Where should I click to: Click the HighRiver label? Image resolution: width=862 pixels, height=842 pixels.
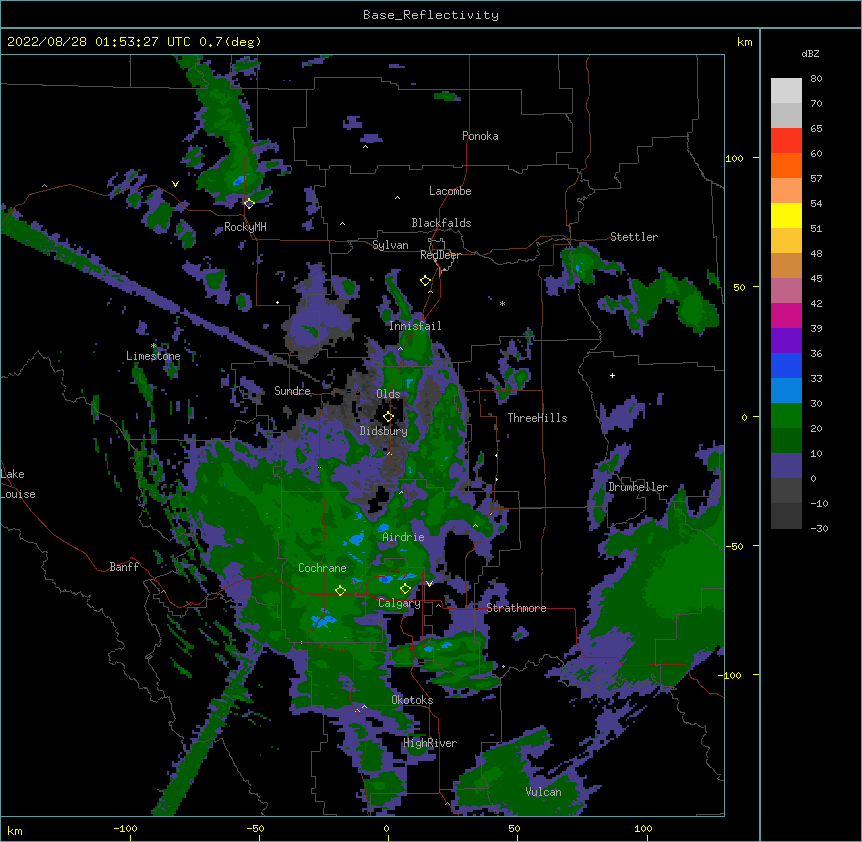(x=429, y=743)
